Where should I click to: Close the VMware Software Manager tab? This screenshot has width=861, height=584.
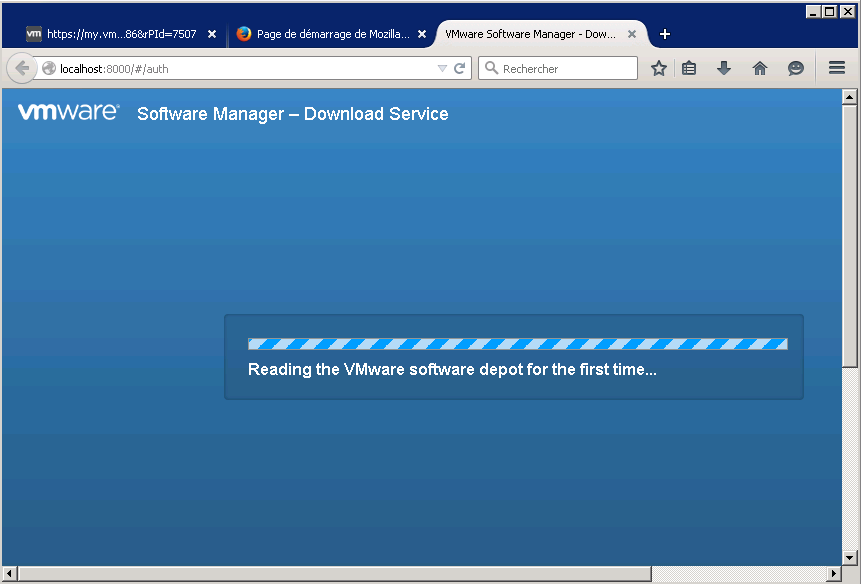[x=632, y=34]
